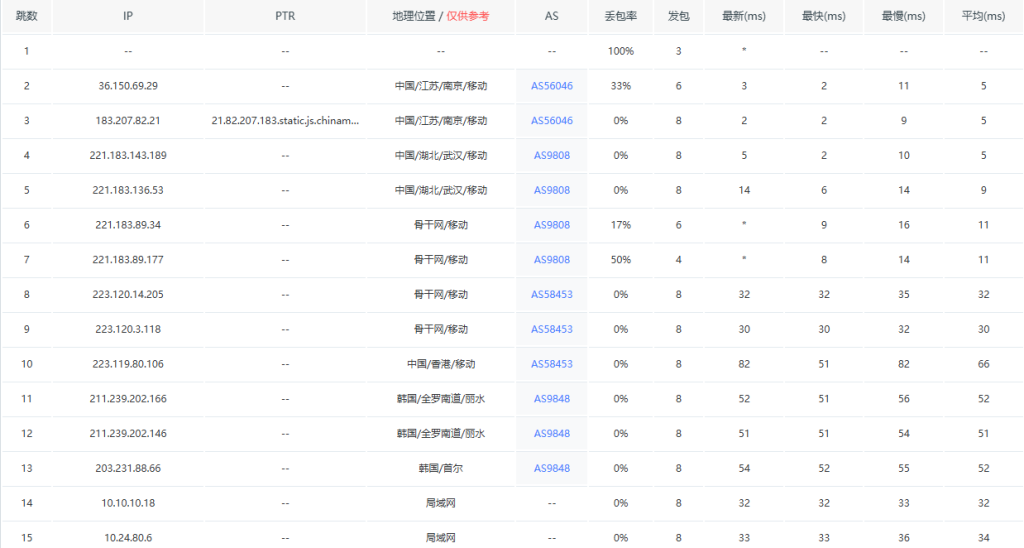The height and width of the screenshot is (548, 1024).
Task: Click the 发包 column header
Action: tap(679, 16)
